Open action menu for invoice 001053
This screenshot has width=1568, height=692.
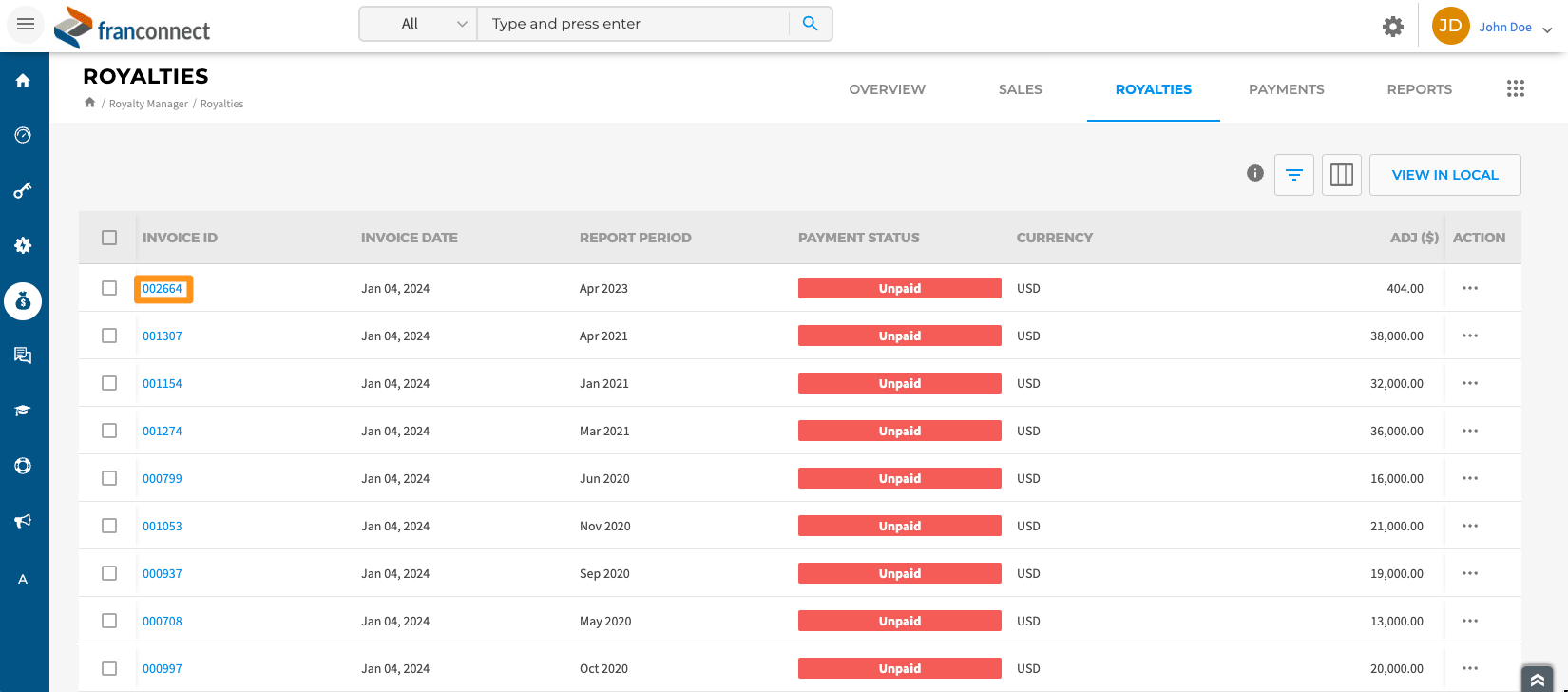1470,526
